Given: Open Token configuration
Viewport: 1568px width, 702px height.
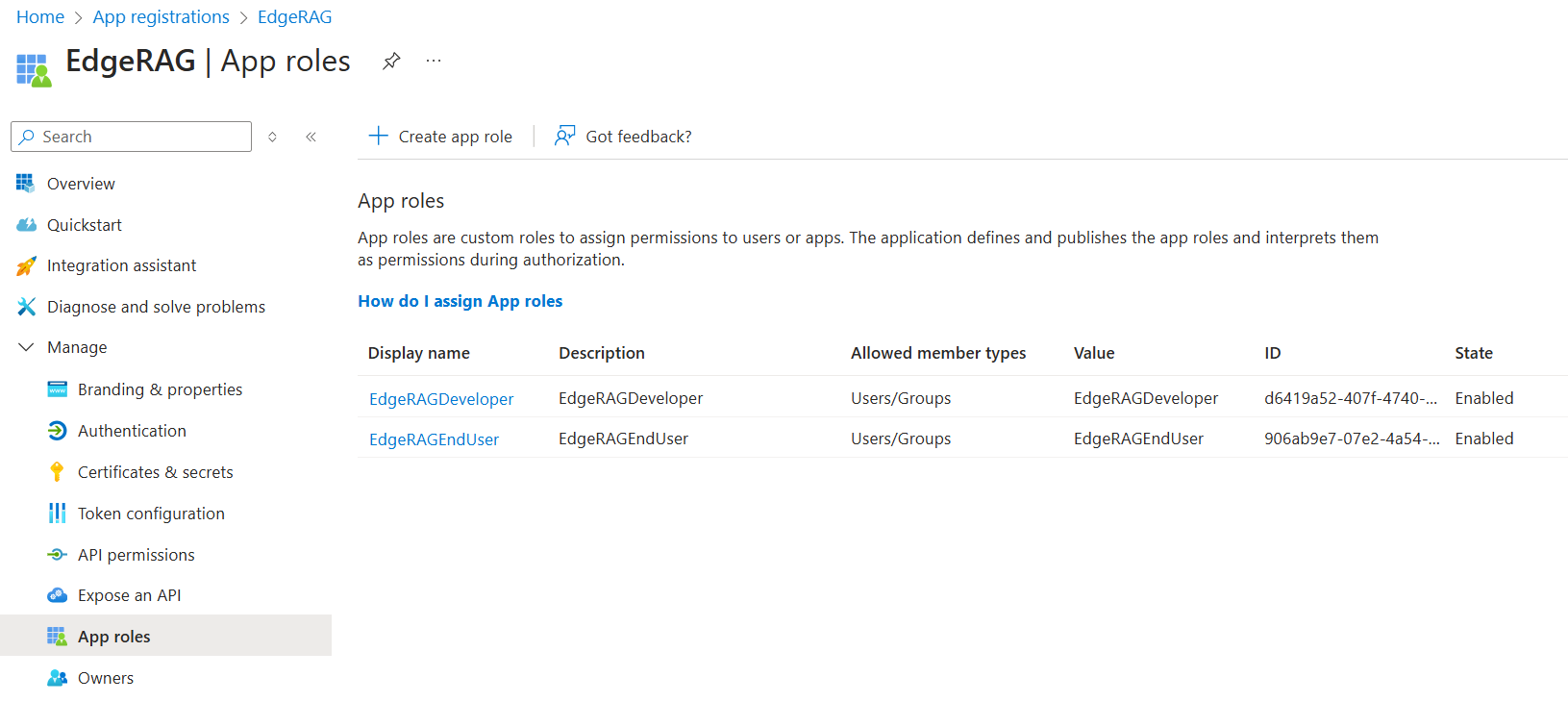Looking at the screenshot, I should pos(151,514).
